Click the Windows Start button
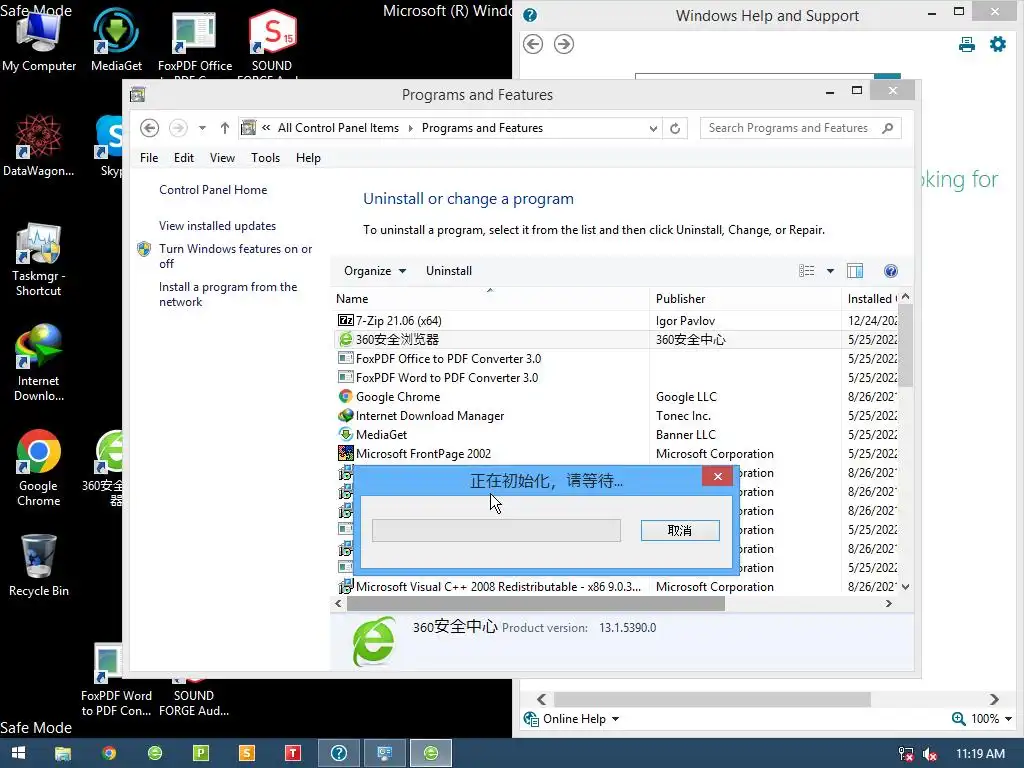This screenshot has height=768, width=1024. (18, 753)
